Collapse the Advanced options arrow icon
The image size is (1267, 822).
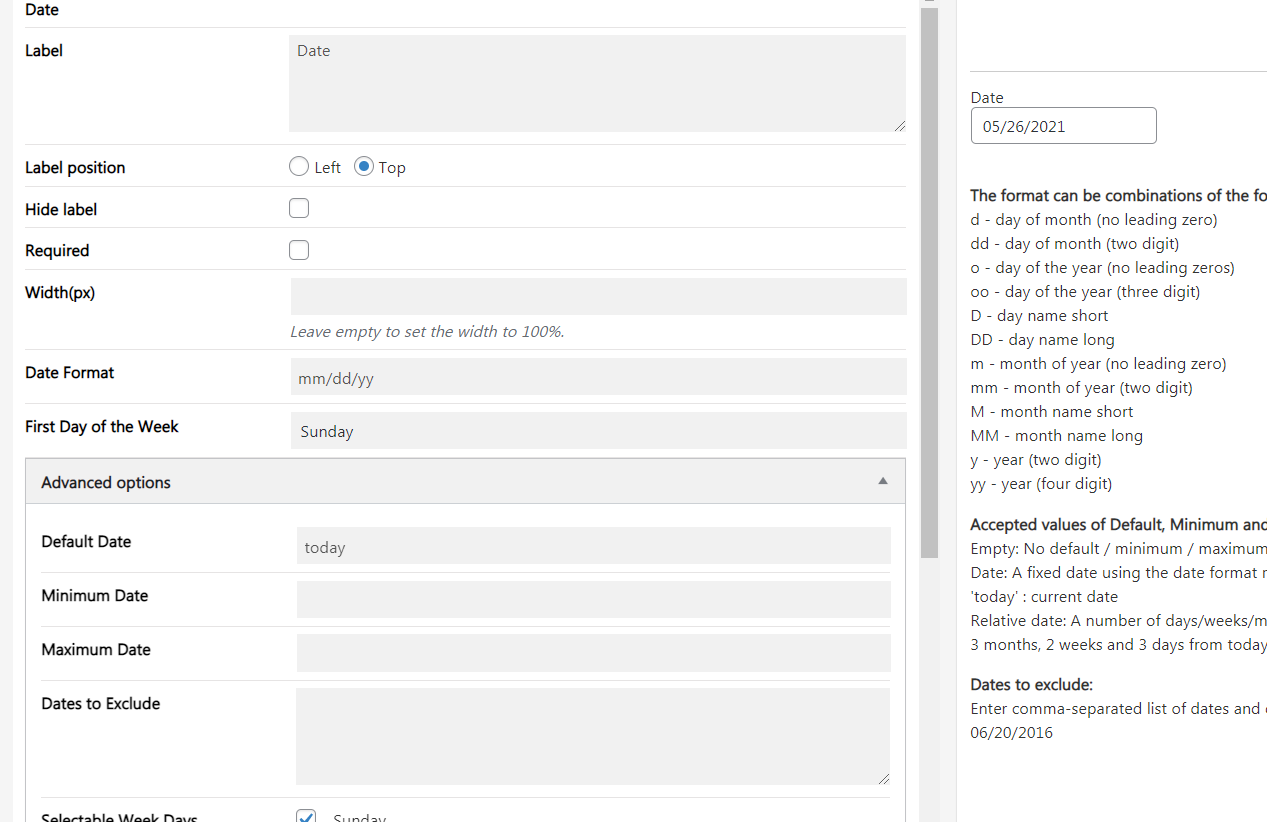point(883,481)
